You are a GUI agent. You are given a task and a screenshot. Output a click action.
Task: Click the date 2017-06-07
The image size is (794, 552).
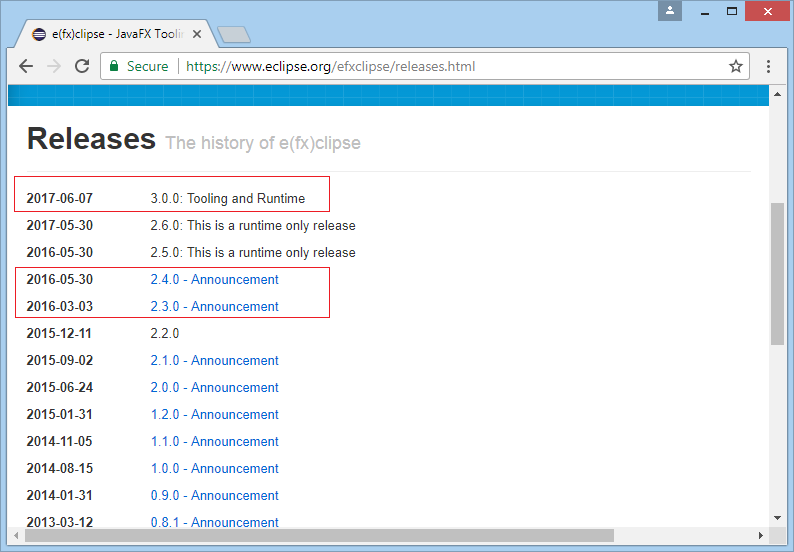pyautogui.click(x=60, y=199)
